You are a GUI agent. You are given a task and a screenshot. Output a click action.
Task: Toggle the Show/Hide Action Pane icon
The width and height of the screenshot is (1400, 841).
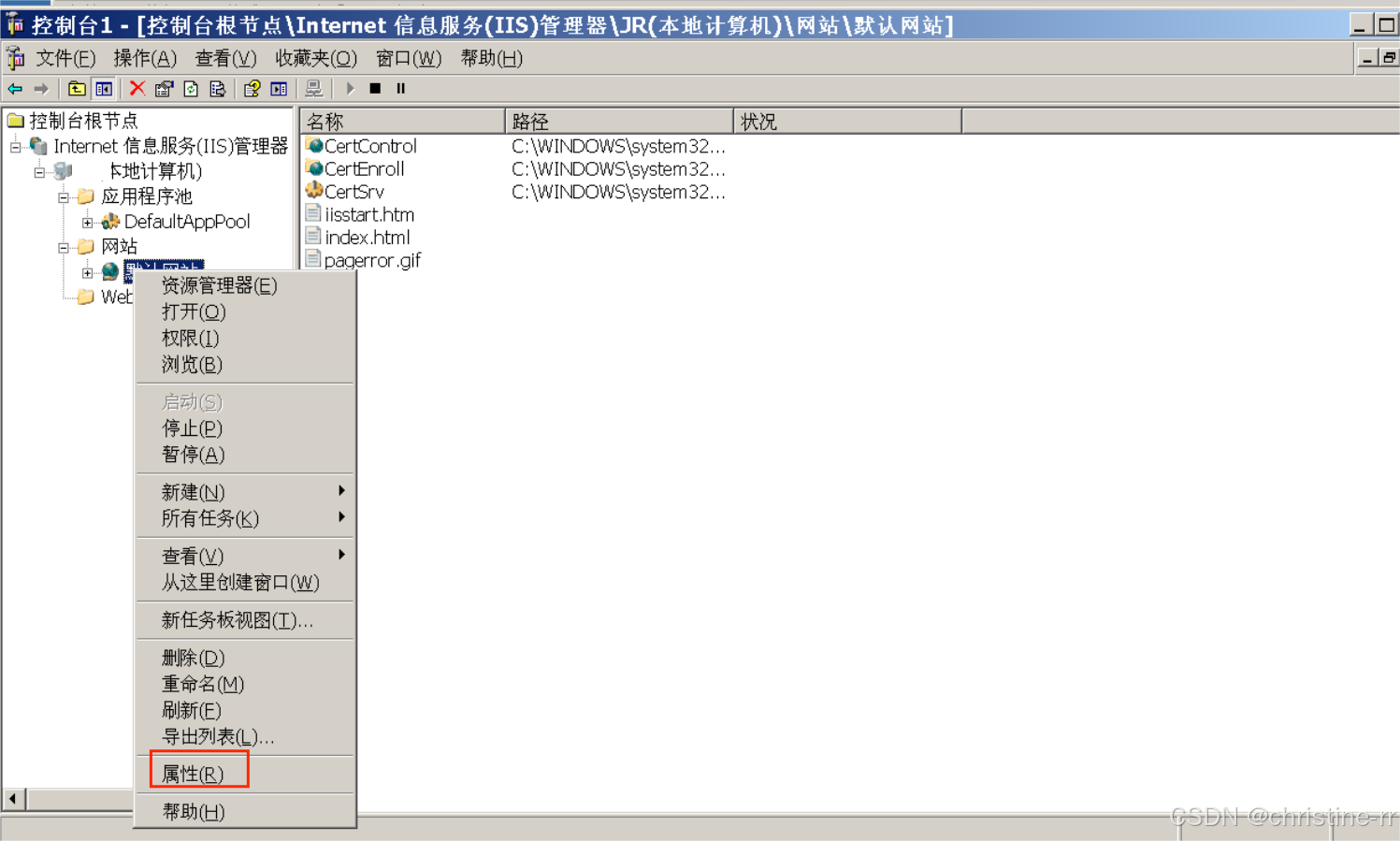(279, 89)
